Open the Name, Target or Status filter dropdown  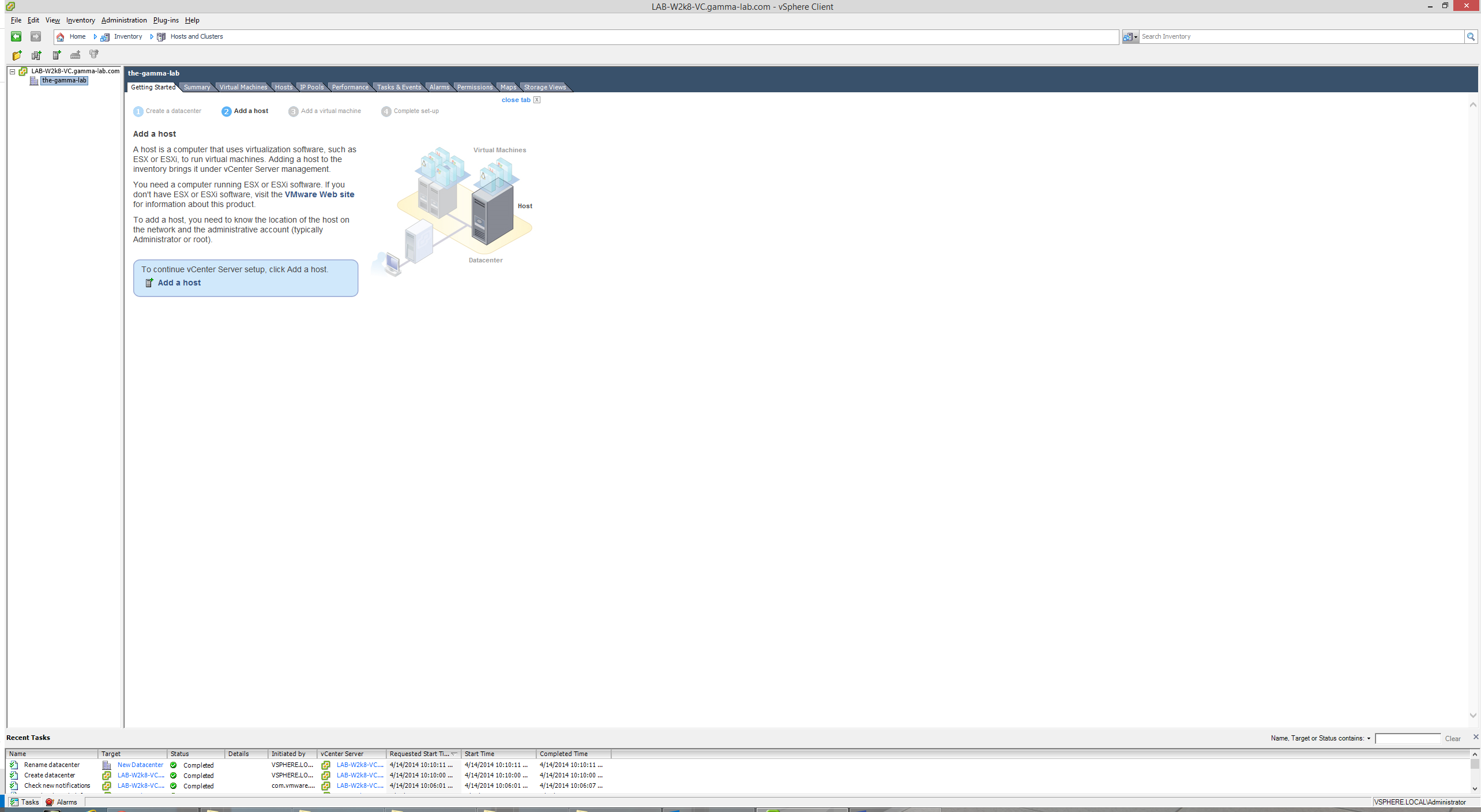1369,739
